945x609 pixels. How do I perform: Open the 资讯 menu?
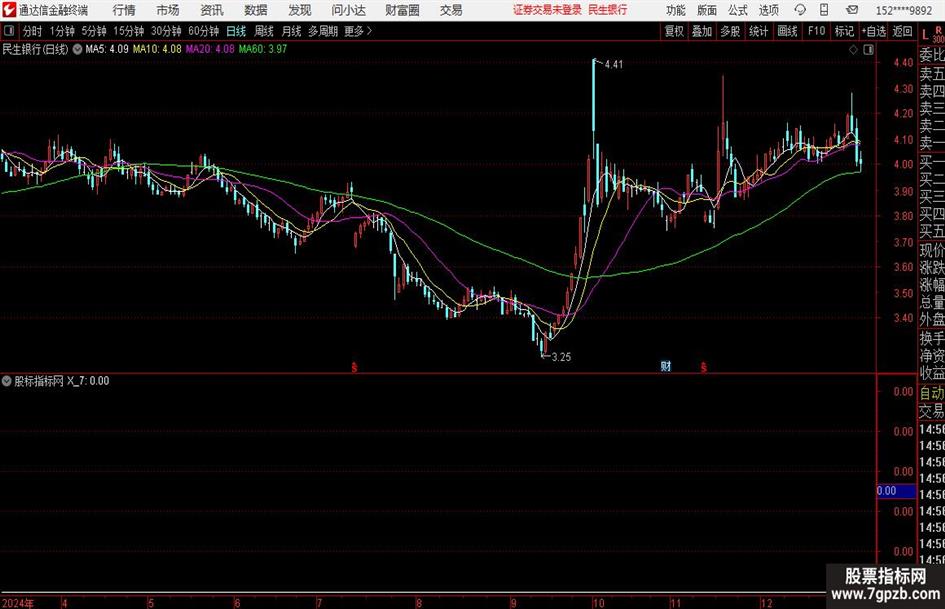tap(212, 10)
